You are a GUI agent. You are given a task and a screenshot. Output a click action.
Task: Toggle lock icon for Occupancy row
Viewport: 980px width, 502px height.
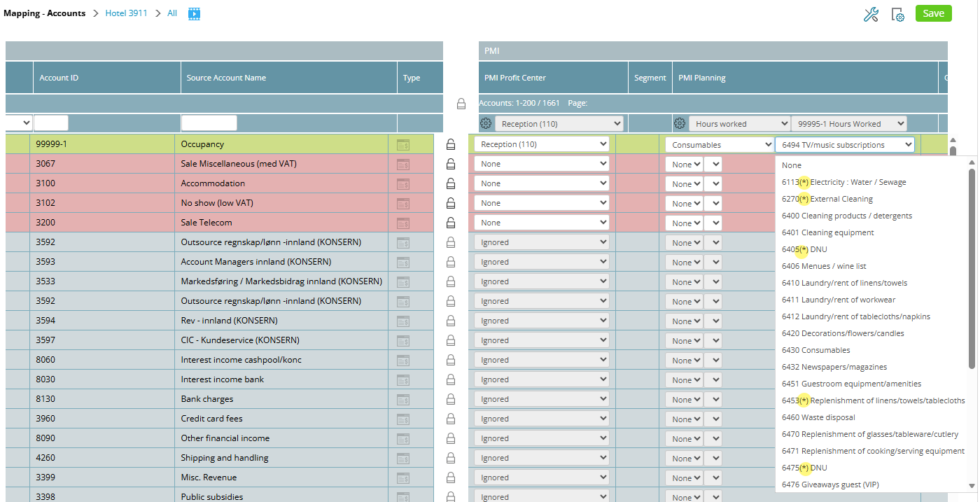point(450,144)
